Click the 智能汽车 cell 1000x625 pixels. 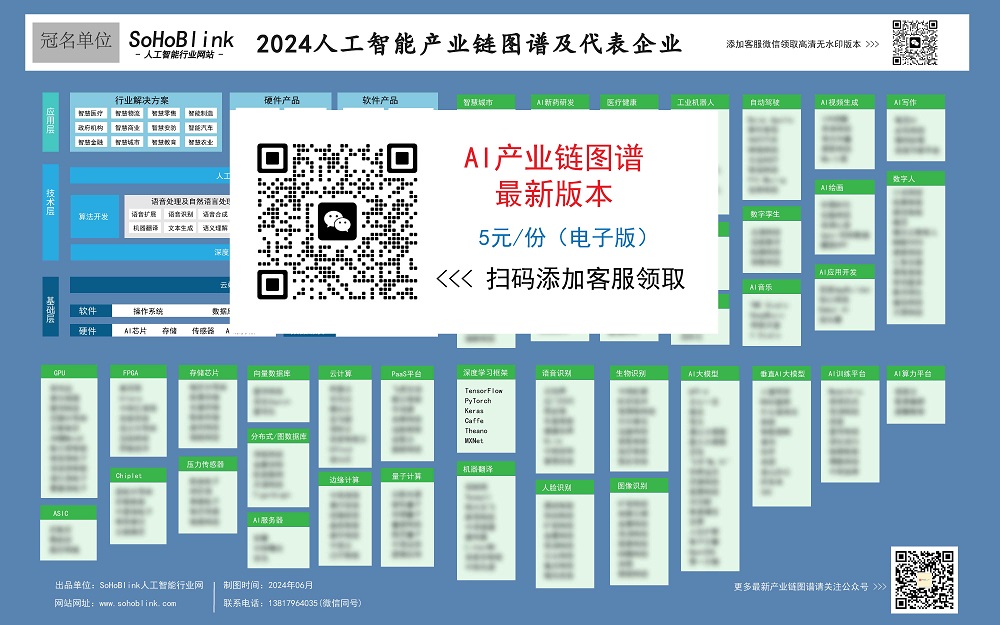pos(201,128)
